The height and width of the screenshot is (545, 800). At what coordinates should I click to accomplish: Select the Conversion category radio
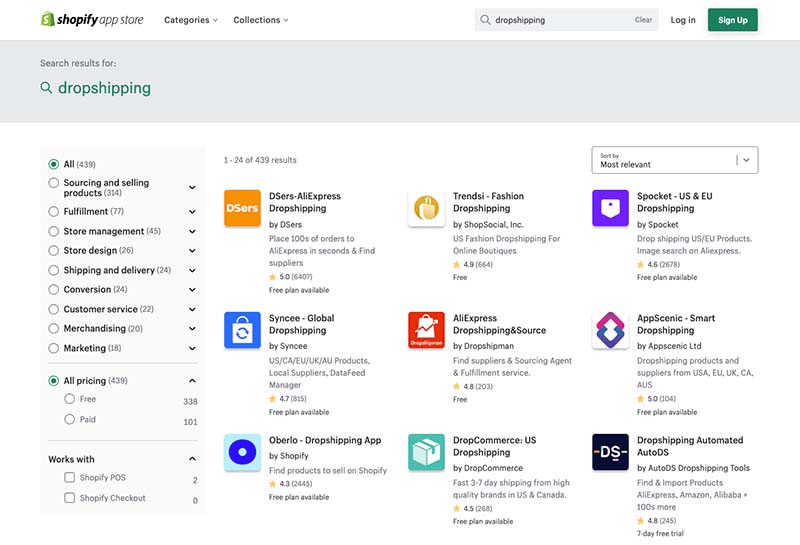[x=54, y=289]
